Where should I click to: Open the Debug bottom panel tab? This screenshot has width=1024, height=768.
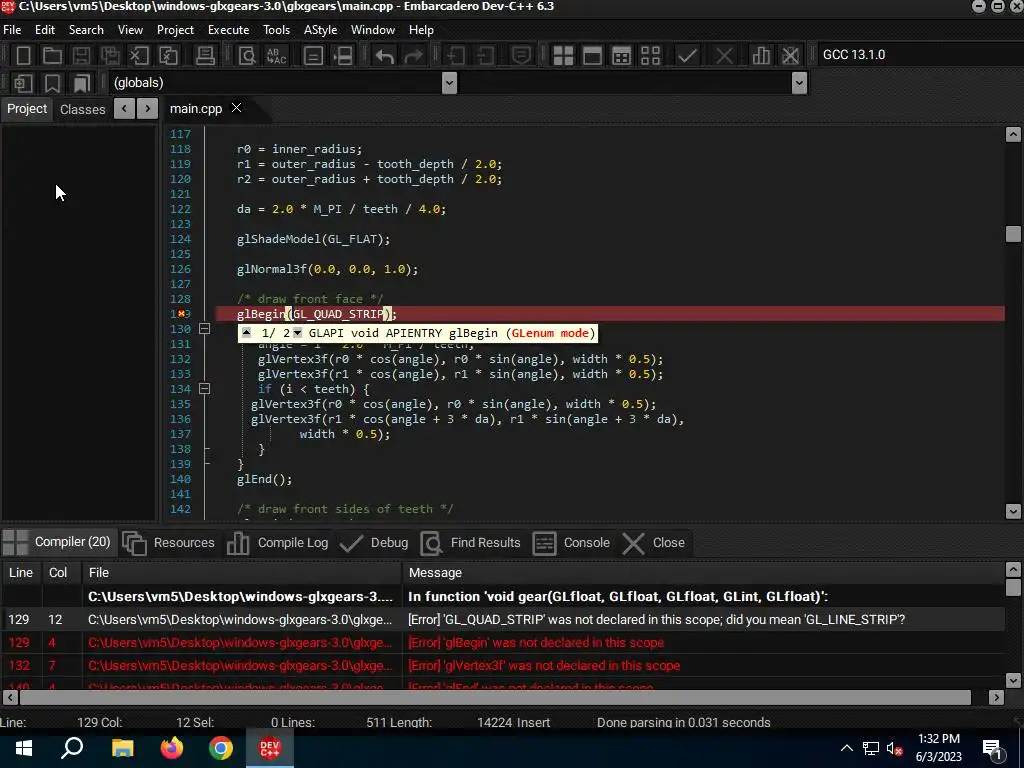(374, 543)
